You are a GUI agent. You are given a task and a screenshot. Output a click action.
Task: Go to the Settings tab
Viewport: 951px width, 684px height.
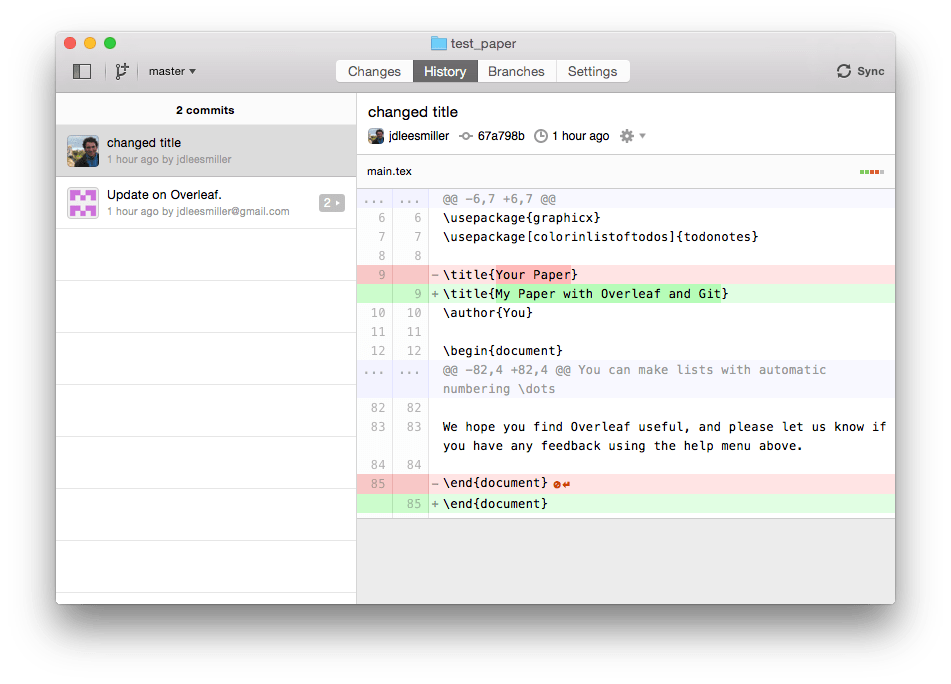point(592,71)
